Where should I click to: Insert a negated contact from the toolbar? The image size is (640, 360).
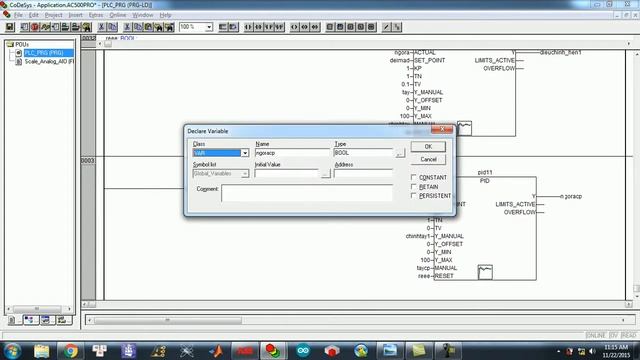(259, 27)
